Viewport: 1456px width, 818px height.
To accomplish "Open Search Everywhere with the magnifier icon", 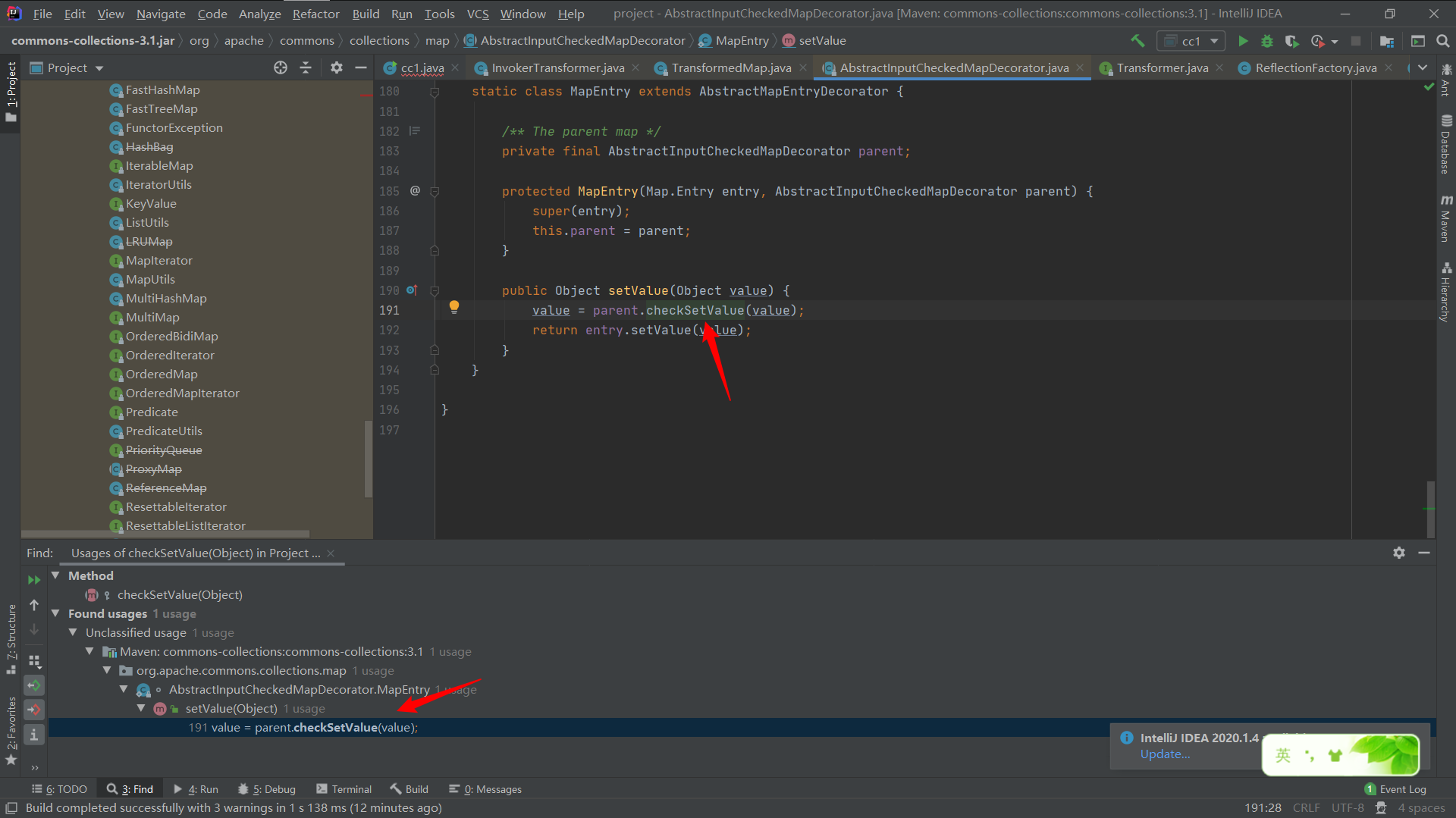I will 1443,41.
